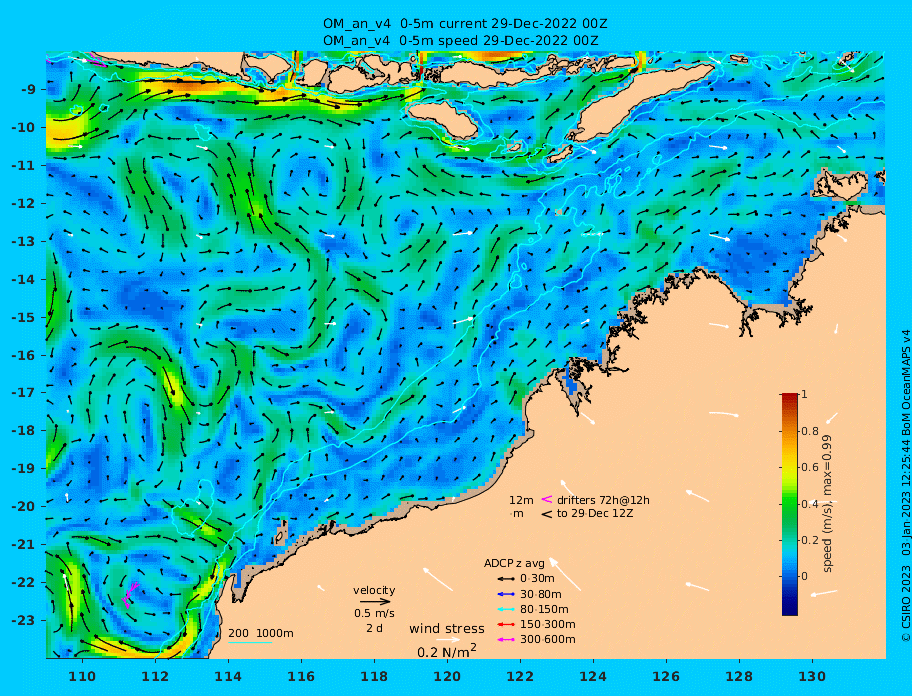
Task: Click the colorbar tick label '0.8'
Action: pyautogui.click(x=810, y=431)
